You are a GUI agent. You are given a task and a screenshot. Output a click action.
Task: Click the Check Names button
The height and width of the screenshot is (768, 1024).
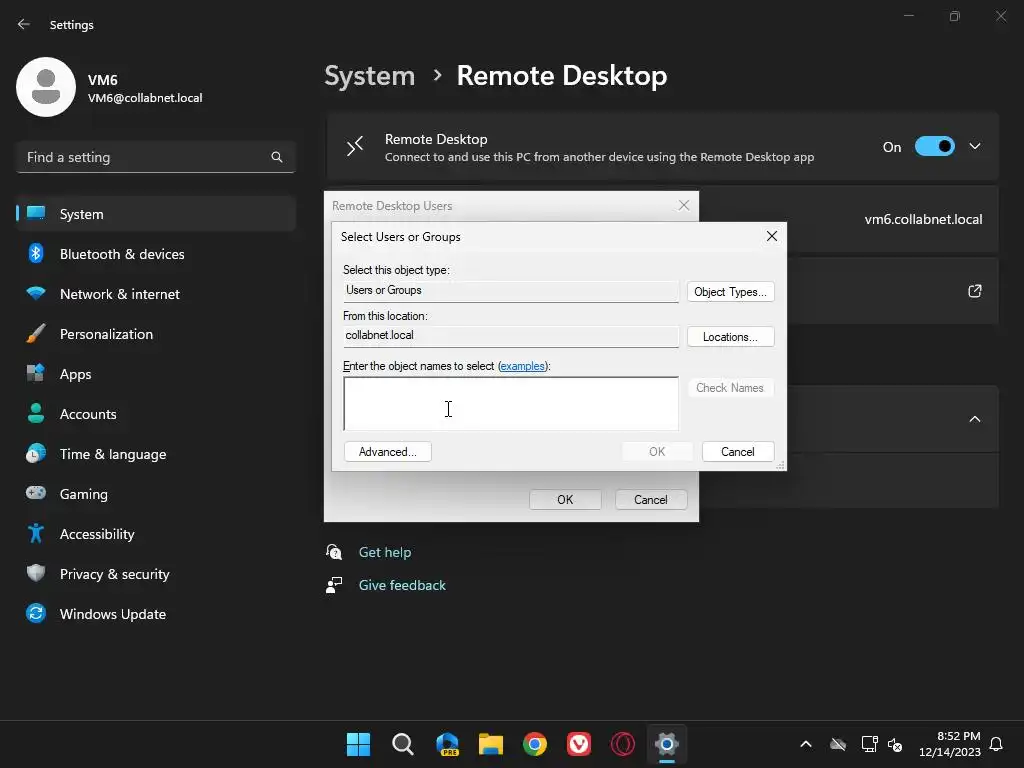click(730, 388)
